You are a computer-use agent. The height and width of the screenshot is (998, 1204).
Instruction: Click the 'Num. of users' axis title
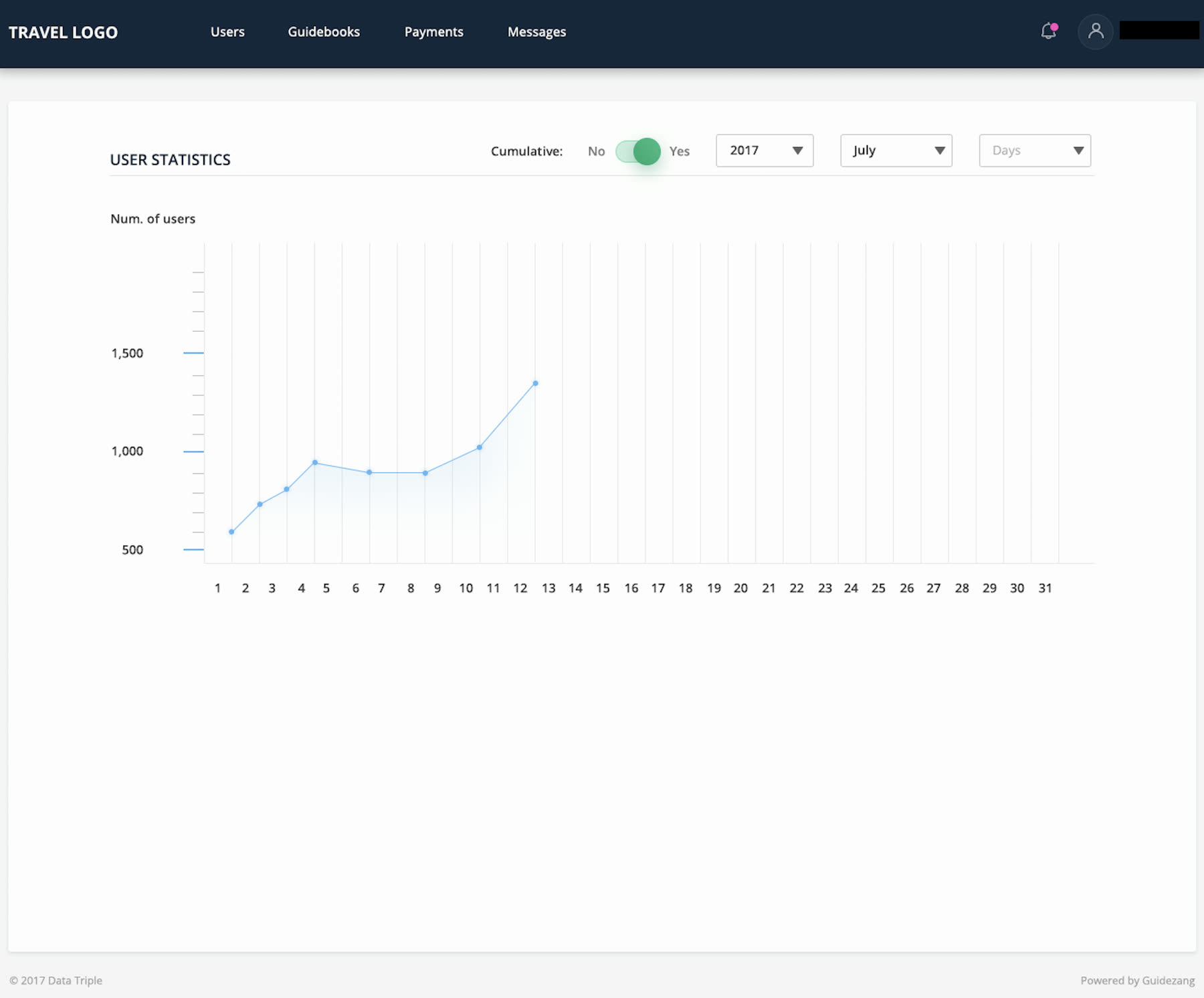(x=153, y=219)
